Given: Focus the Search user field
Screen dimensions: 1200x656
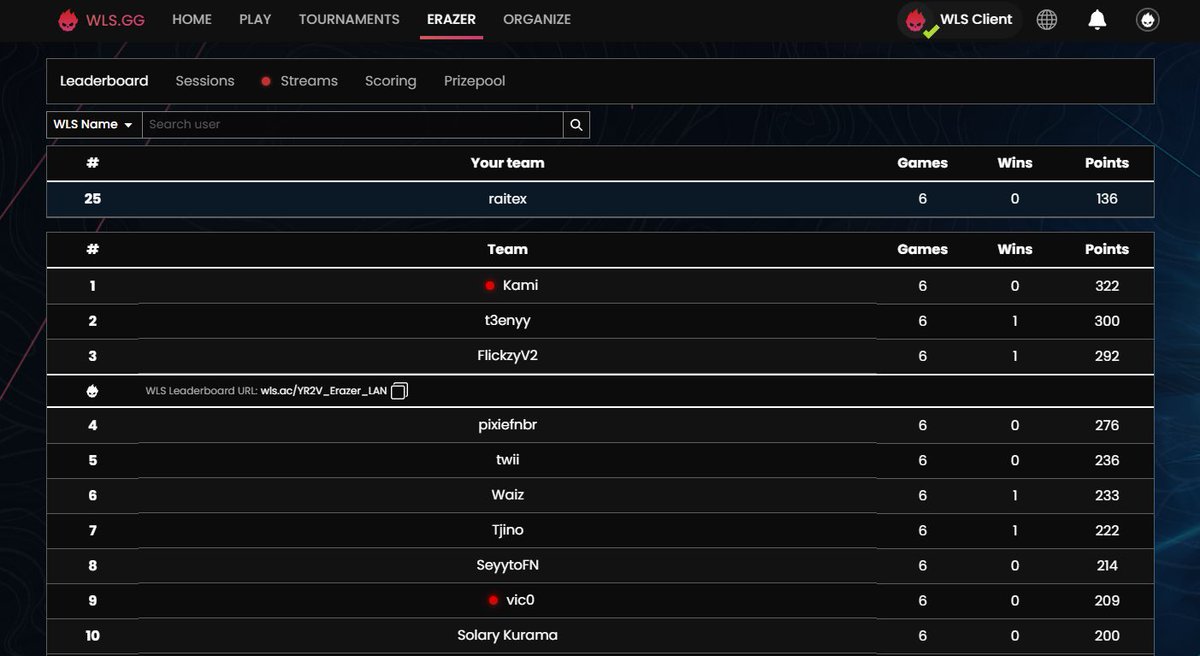Looking at the screenshot, I should (x=352, y=125).
